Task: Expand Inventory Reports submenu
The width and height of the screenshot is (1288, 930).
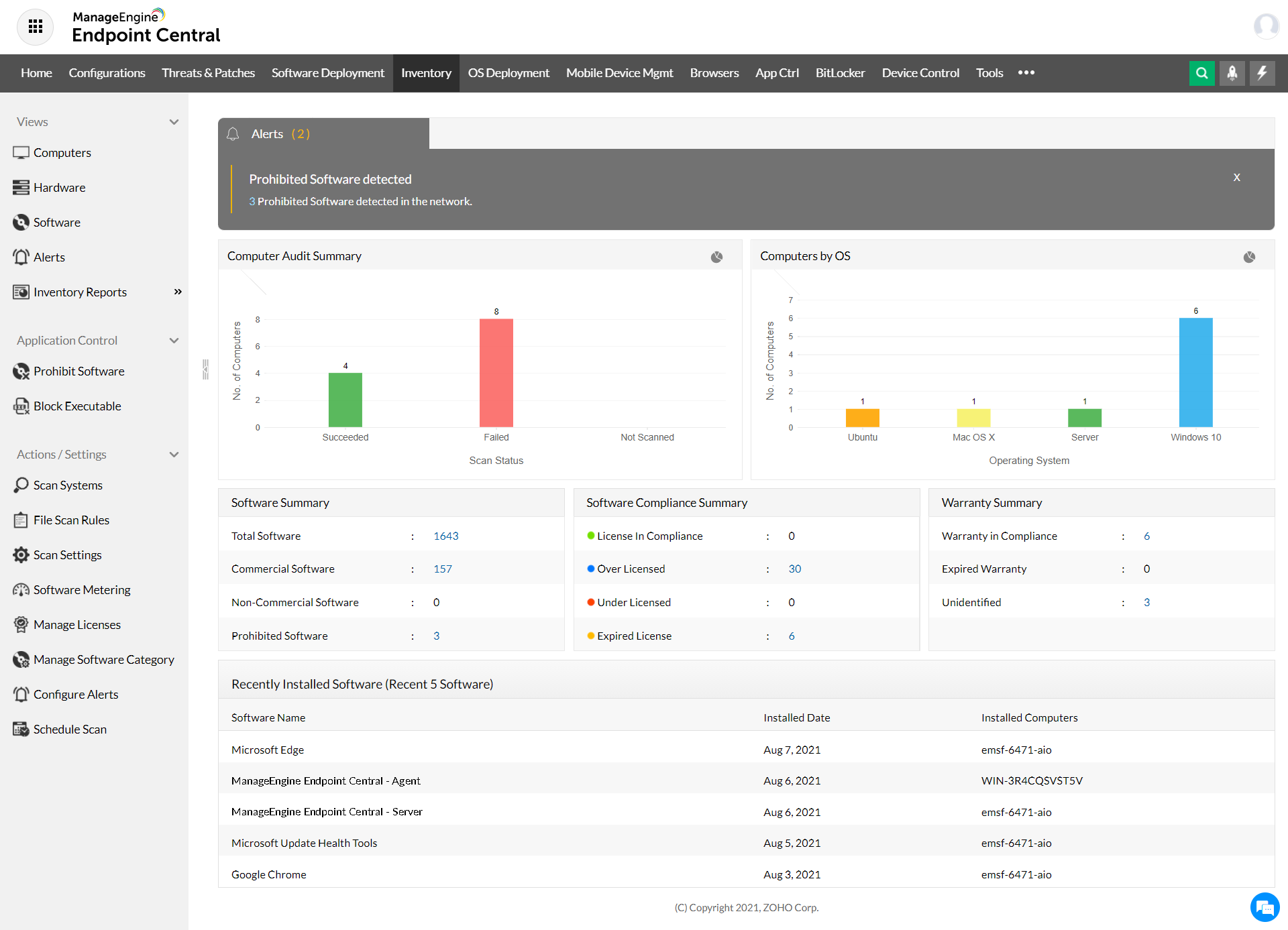Action: pyautogui.click(x=178, y=292)
